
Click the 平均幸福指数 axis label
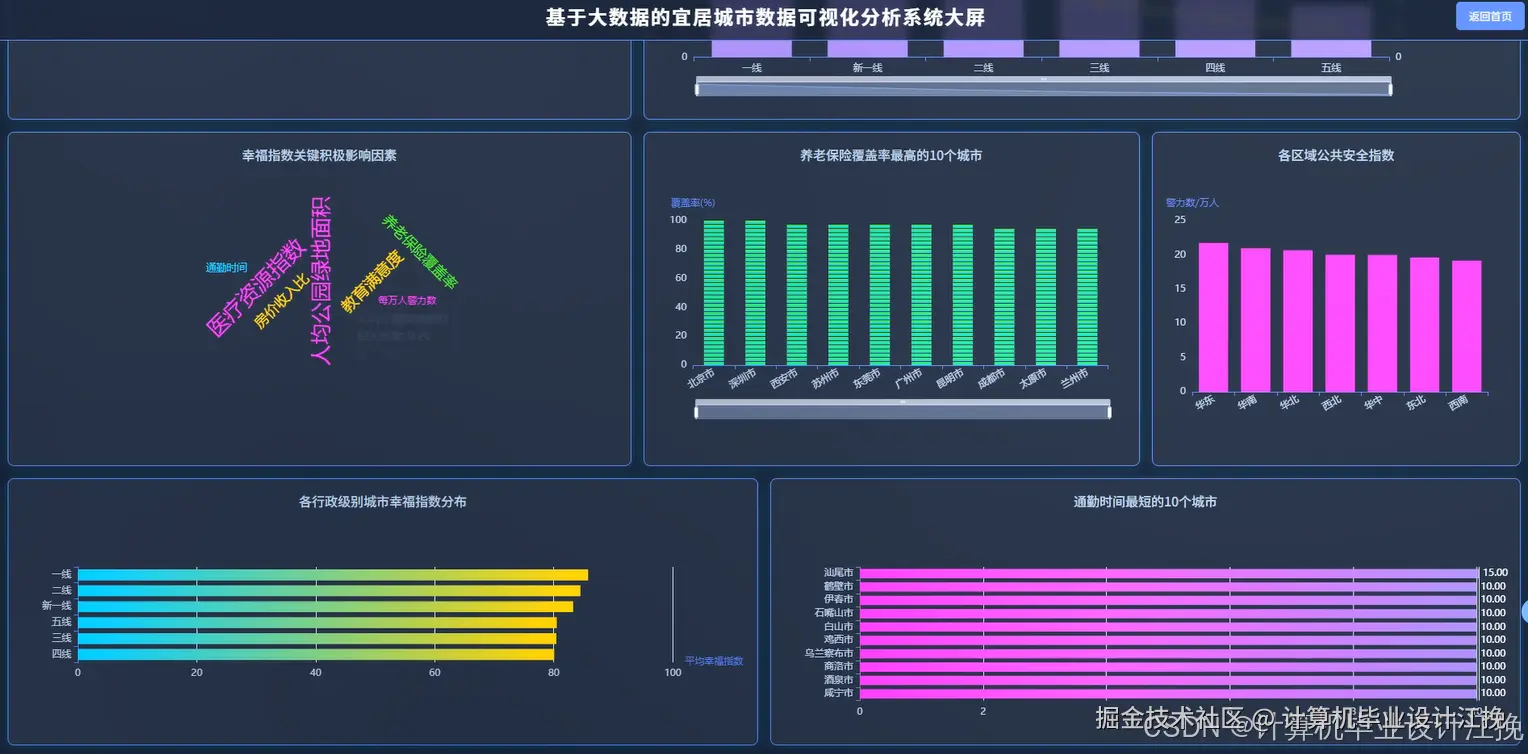click(x=714, y=661)
